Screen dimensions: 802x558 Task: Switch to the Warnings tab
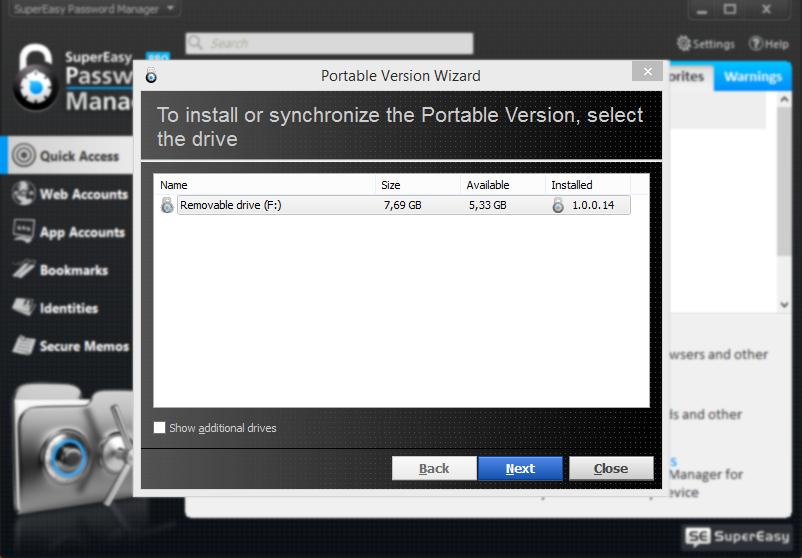pyautogui.click(x=752, y=77)
